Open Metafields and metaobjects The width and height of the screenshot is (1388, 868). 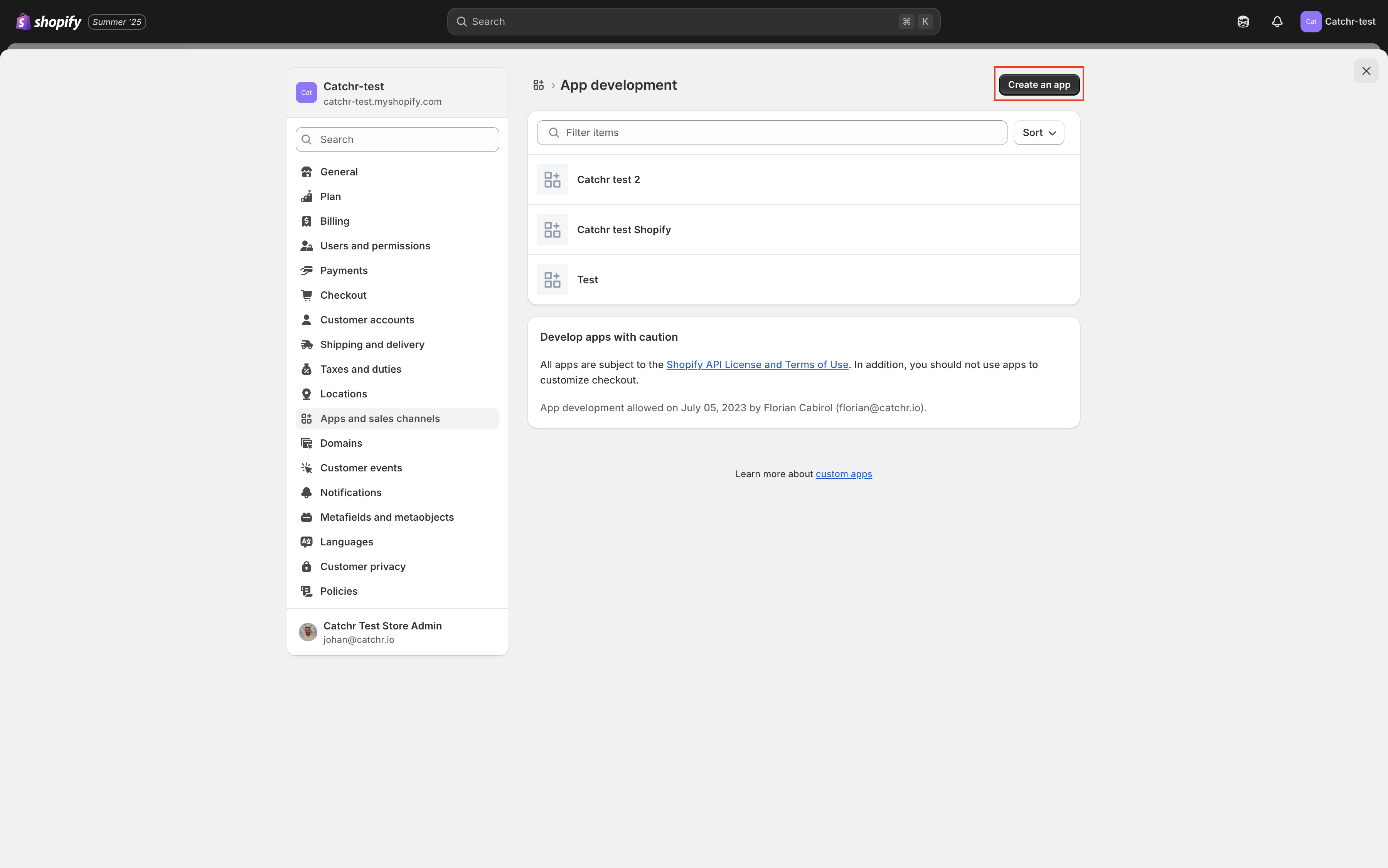397,517
